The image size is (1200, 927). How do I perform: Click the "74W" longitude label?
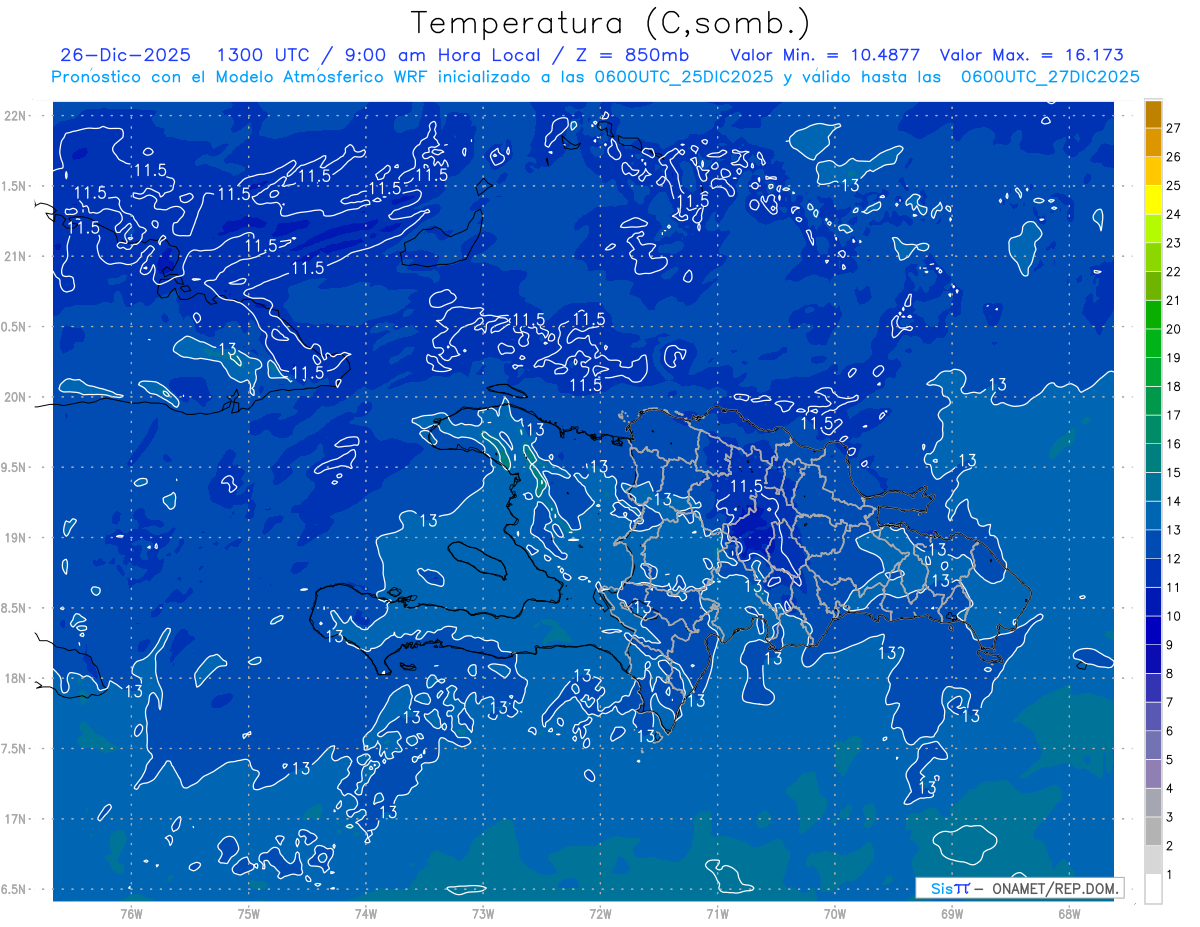pos(366,914)
